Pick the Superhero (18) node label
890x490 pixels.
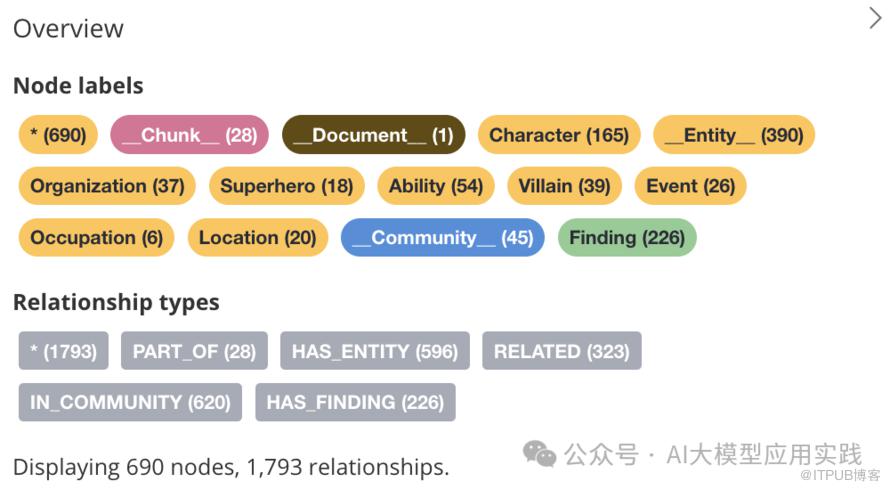tap(287, 186)
